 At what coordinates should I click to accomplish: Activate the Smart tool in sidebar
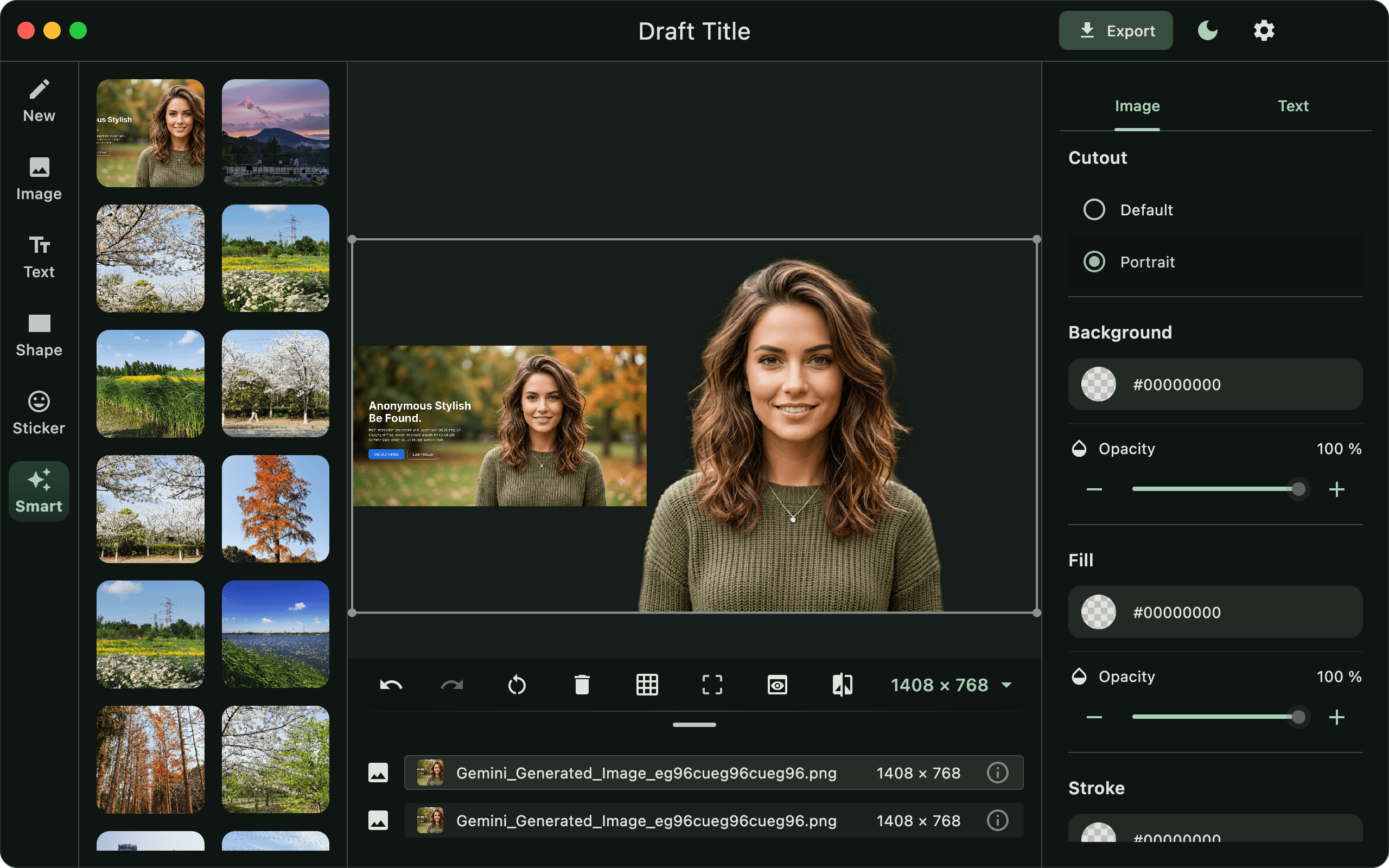tap(39, 492)
